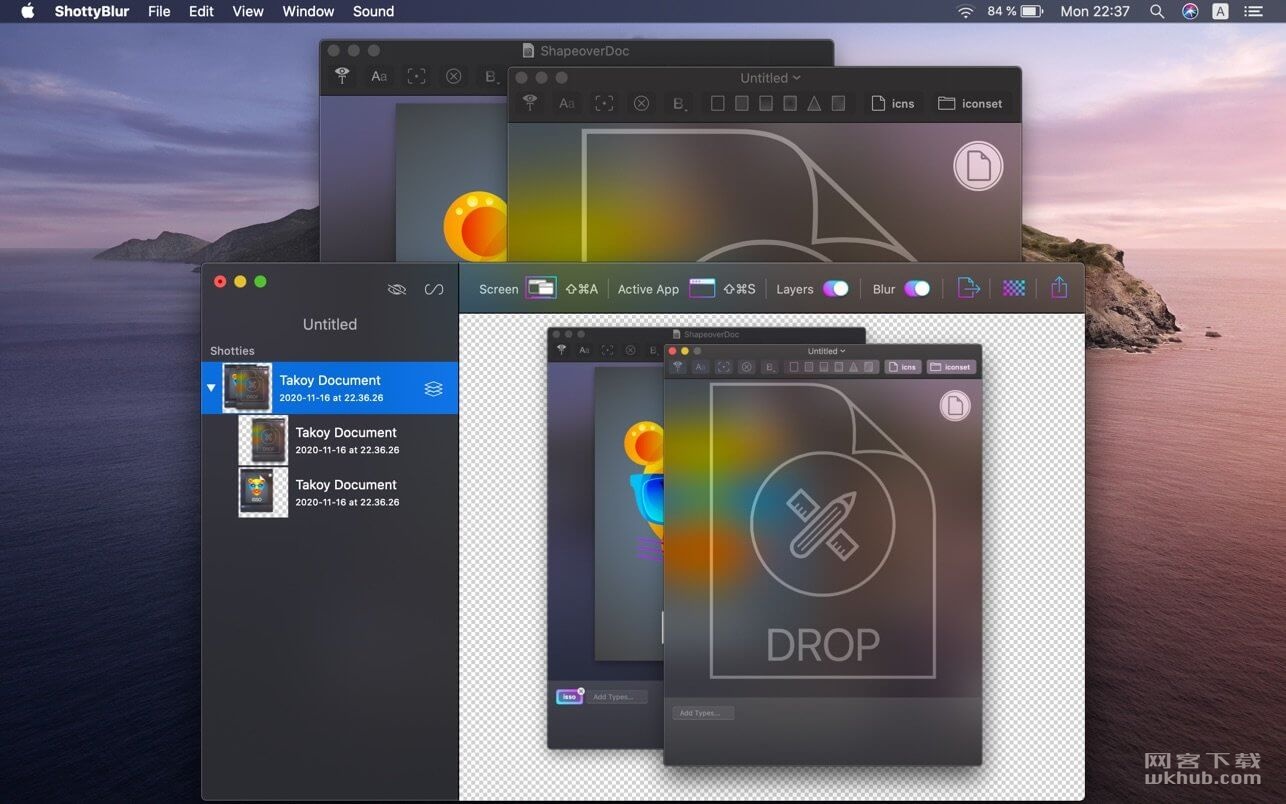Click the battery indicator in the menu bar
Screen dimensions: 1286x804
[x=1032, y=11]
